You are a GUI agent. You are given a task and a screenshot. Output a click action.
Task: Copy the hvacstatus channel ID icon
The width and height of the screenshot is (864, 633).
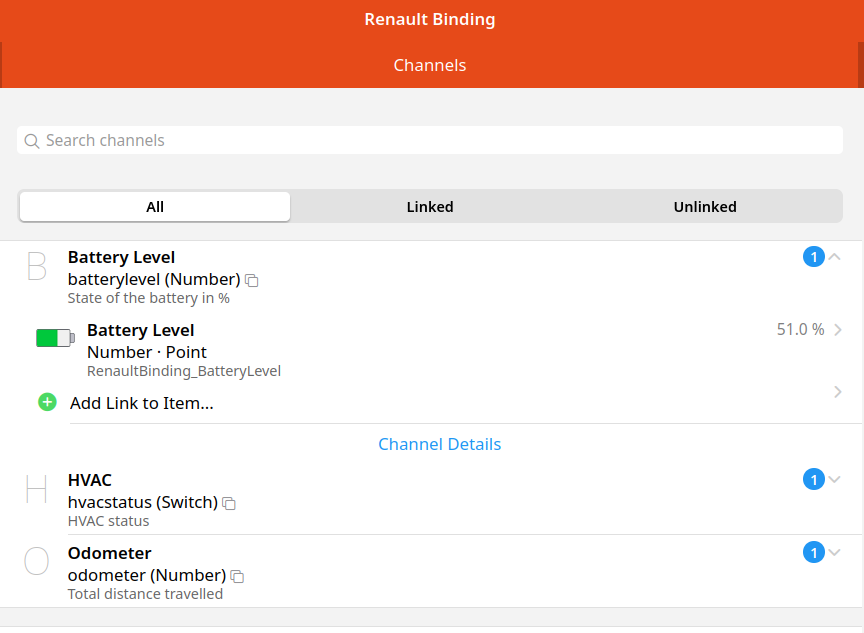coord(229,503)
